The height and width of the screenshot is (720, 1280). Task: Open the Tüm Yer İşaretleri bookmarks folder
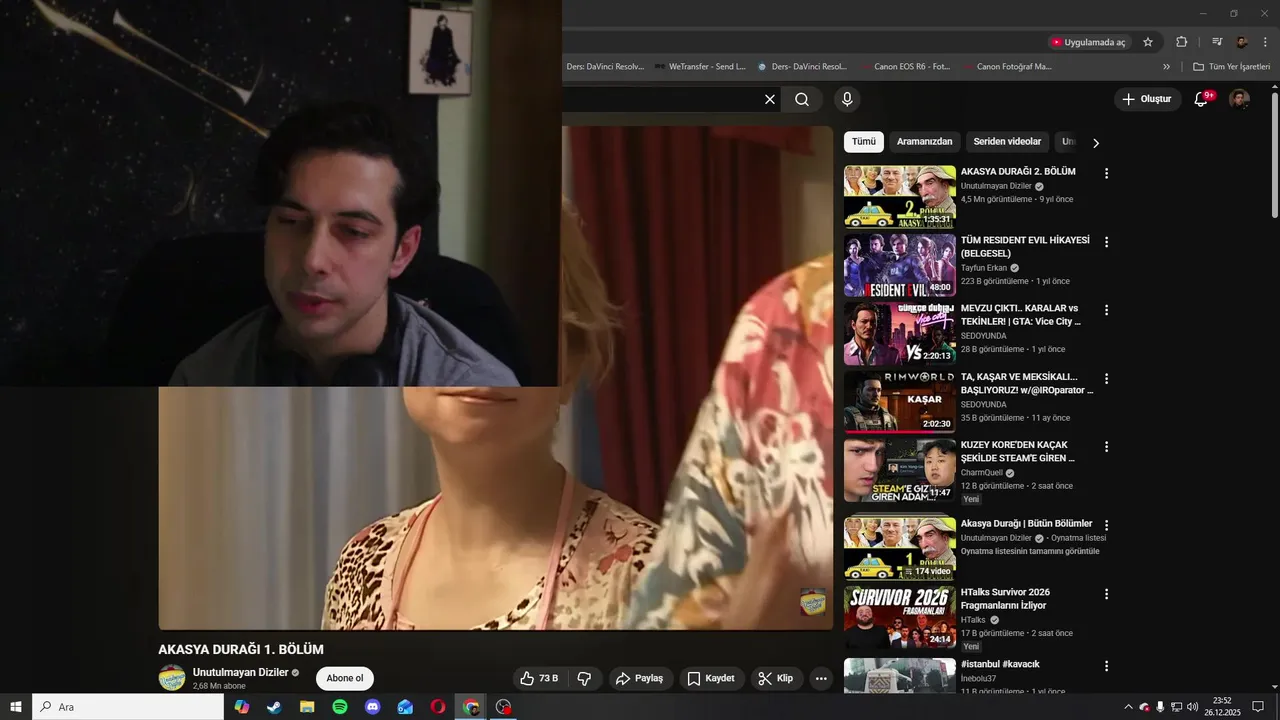point(1232,67)
